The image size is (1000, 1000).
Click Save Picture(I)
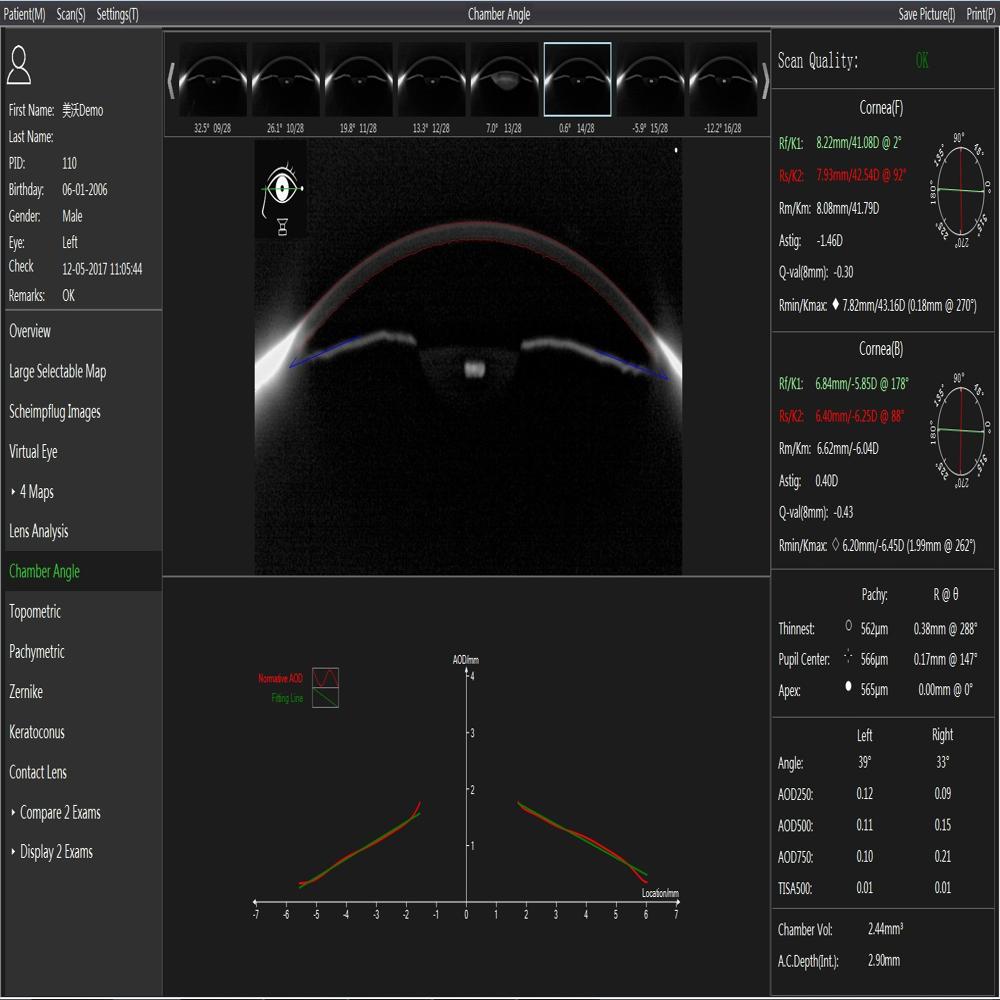coord(927,14)
